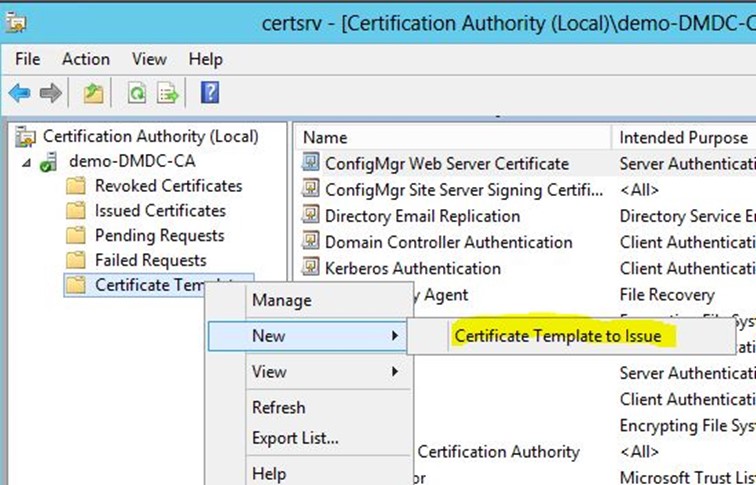Click the Pending Requests folder icon
The height and width of the screenshot is (485, 756).
tap(76, 235)
